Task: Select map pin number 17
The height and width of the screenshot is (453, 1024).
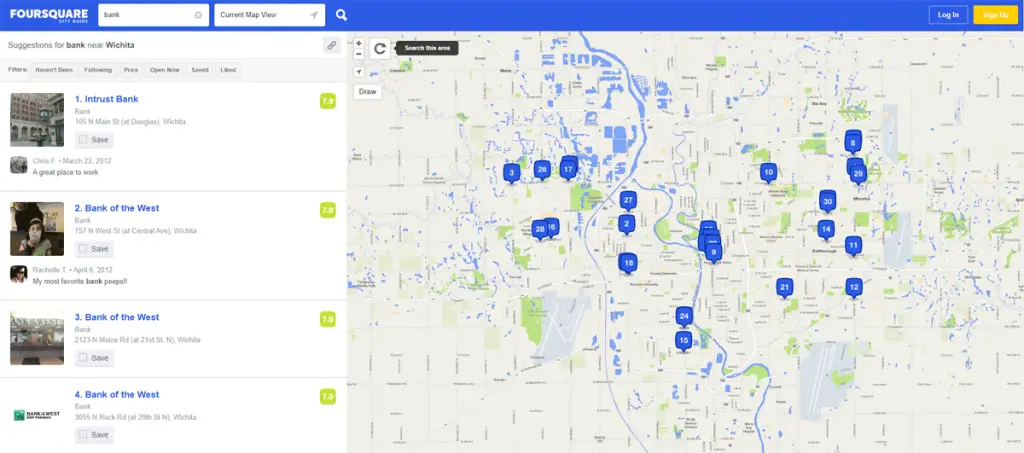Action: pyautogui.click(x=568, y=170)
